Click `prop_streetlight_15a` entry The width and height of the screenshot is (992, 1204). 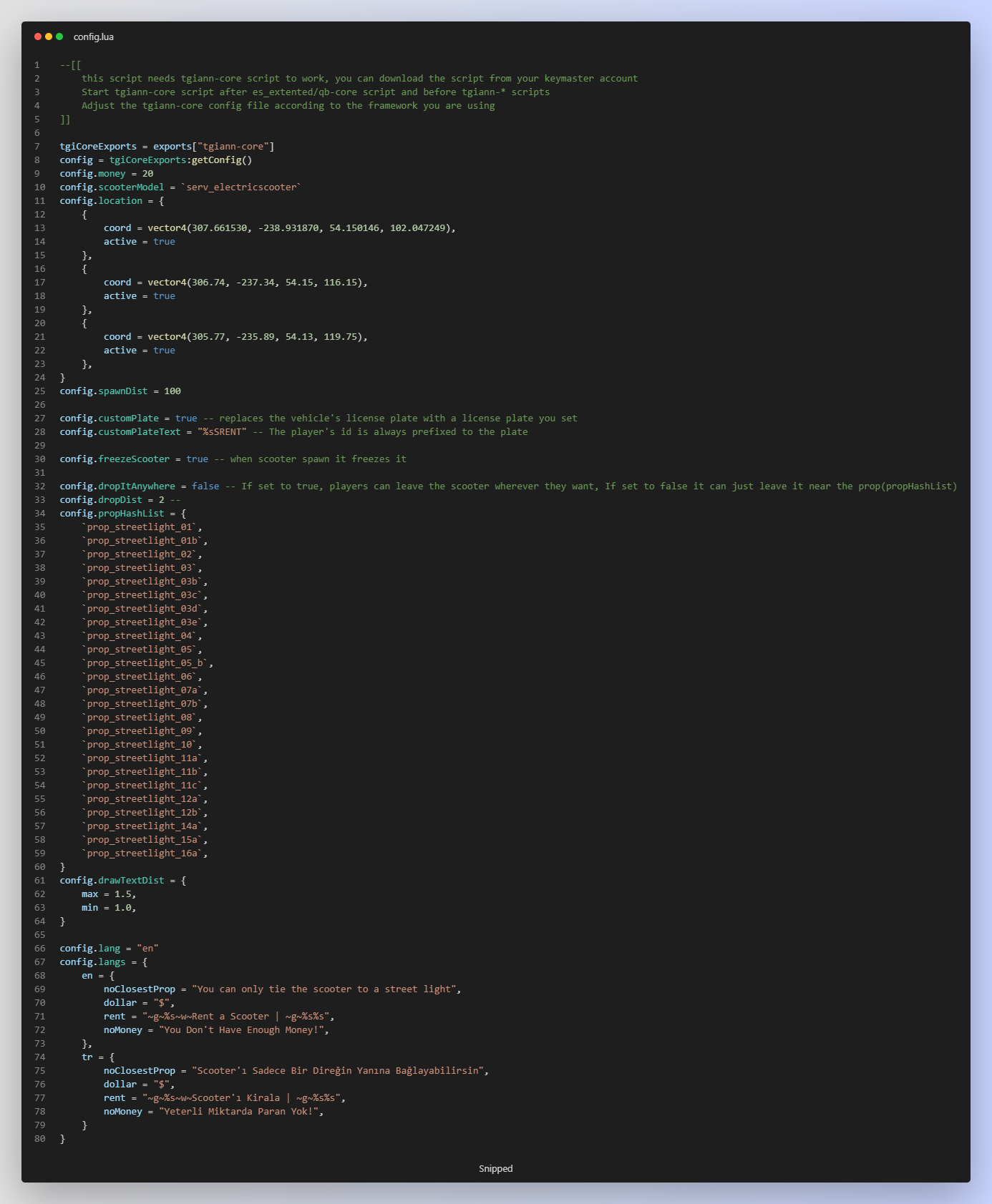145,840
